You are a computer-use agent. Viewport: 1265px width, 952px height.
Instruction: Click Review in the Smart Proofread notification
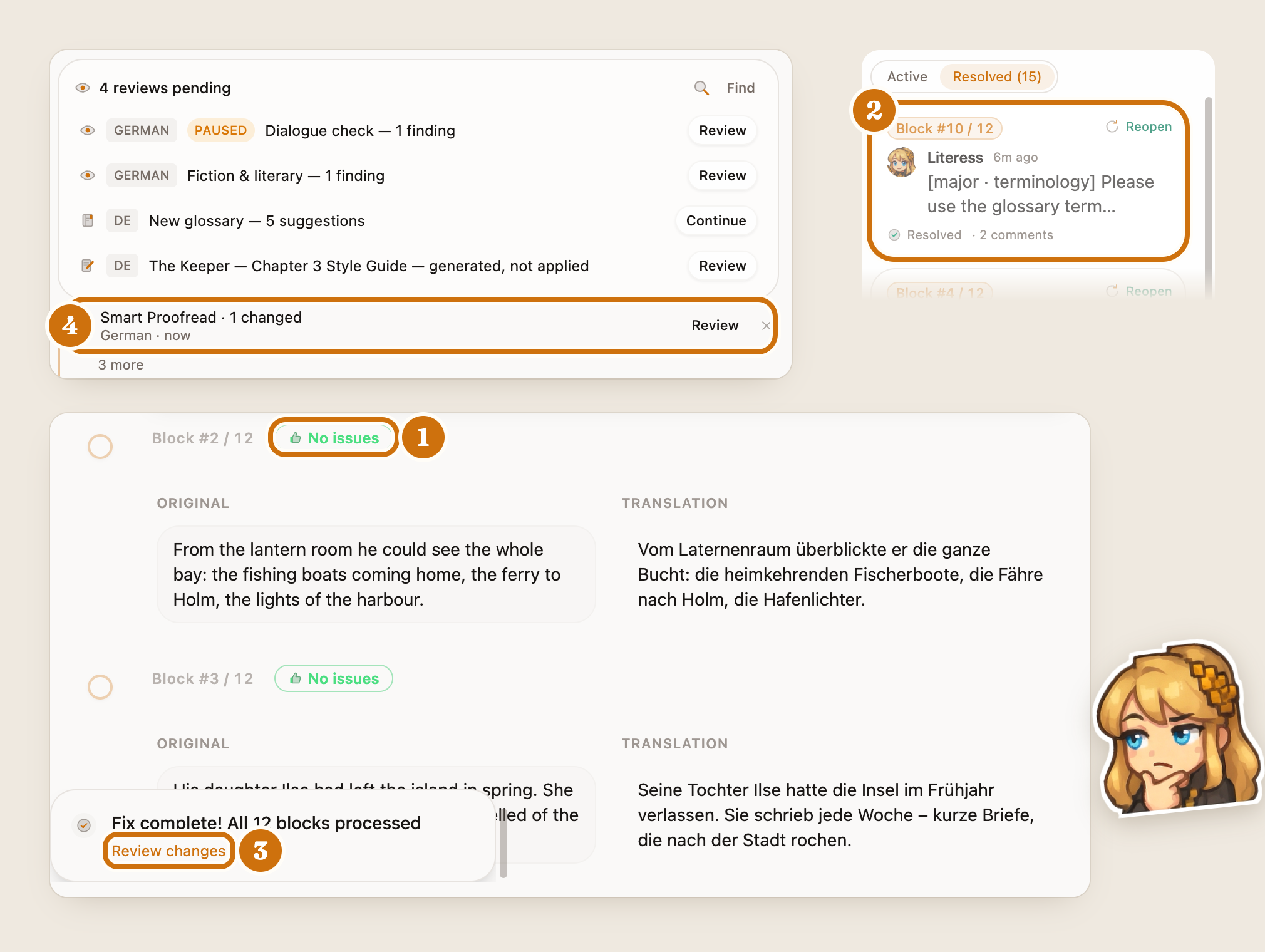715,325
